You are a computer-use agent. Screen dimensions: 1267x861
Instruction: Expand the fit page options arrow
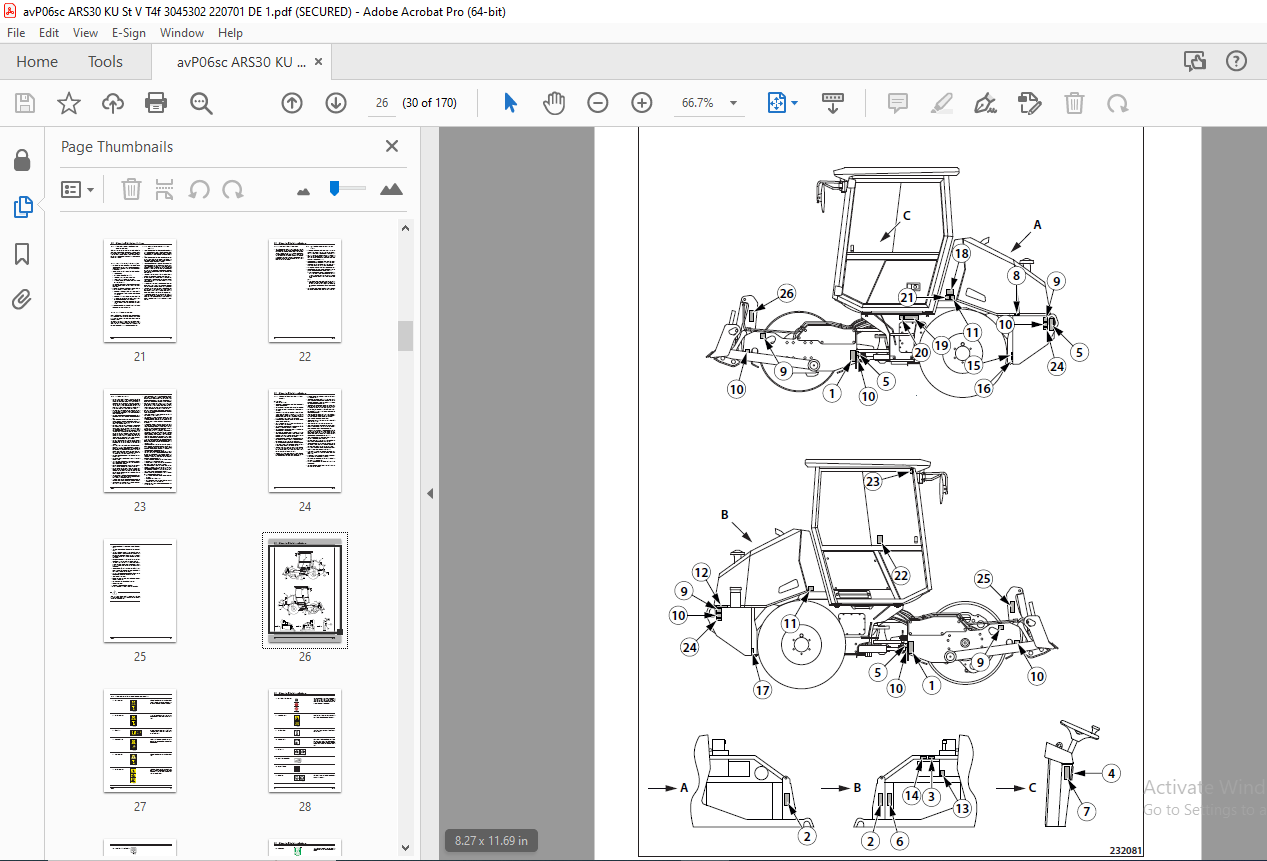tap(795, 103)
